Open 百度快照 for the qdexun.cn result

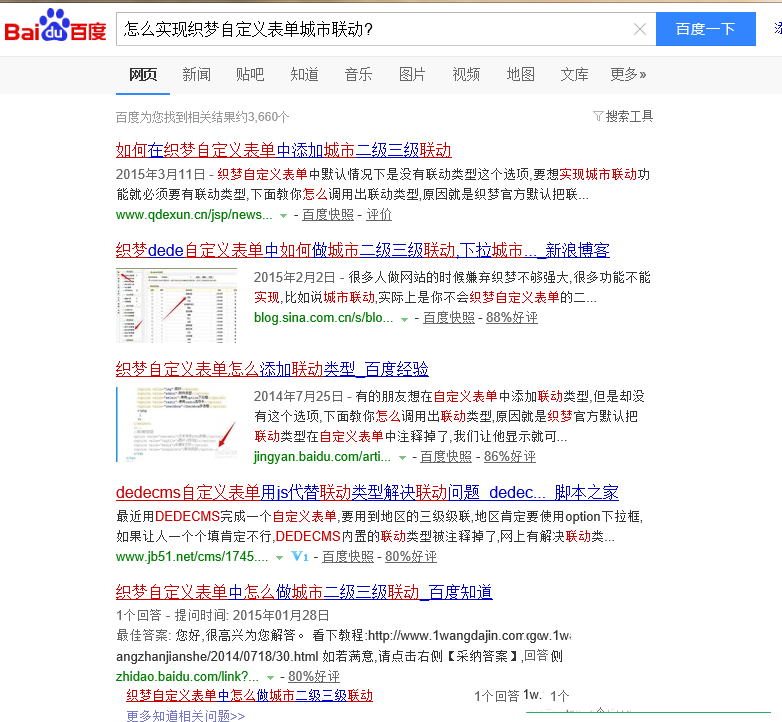[328, 215]
